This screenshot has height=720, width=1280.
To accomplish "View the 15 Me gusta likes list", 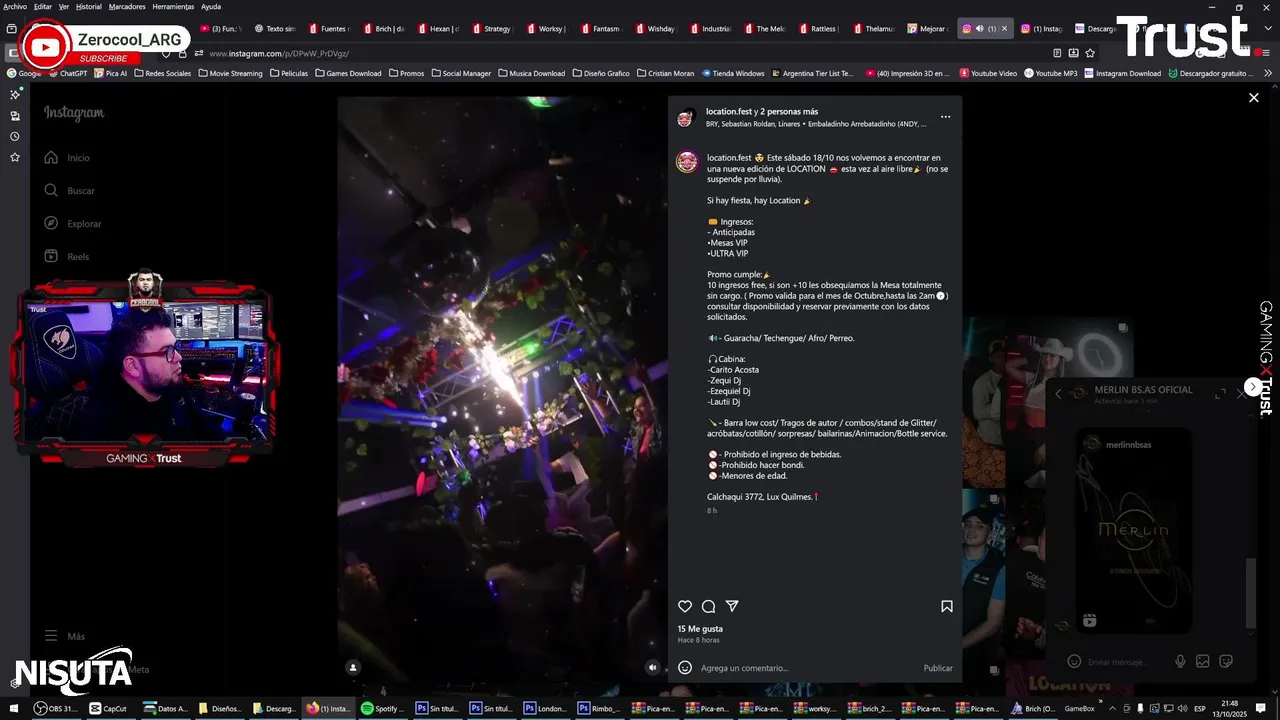I will (700, 629).
